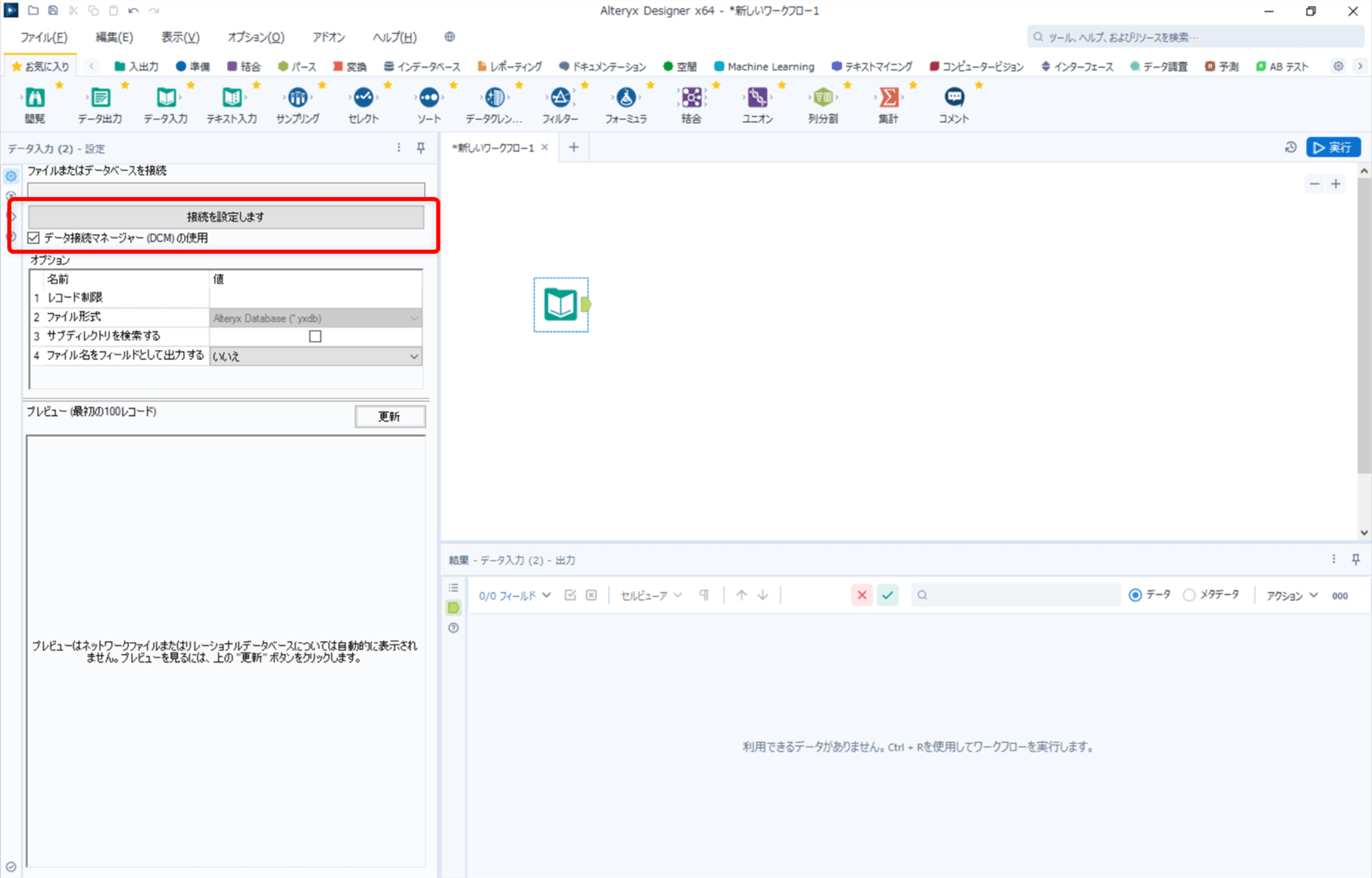
Task: Open the アクション dropdown
Action: [x=1292, y=595]
